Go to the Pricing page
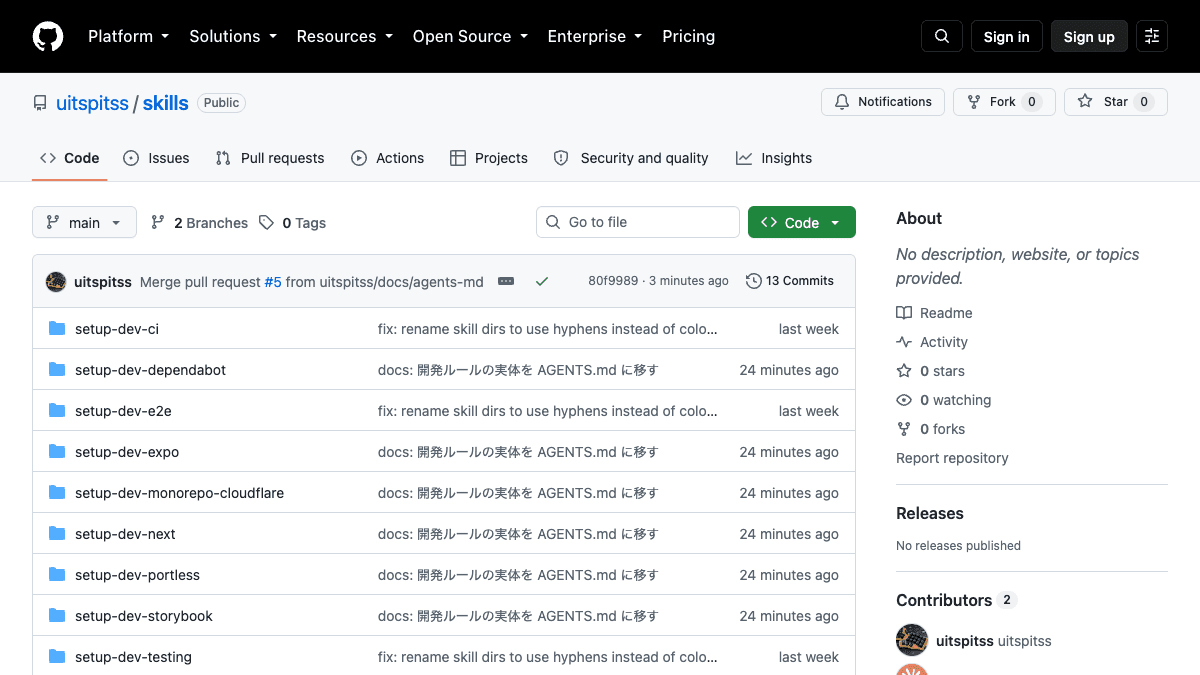This screenshot has height=675, width=1200. point(689,36)
